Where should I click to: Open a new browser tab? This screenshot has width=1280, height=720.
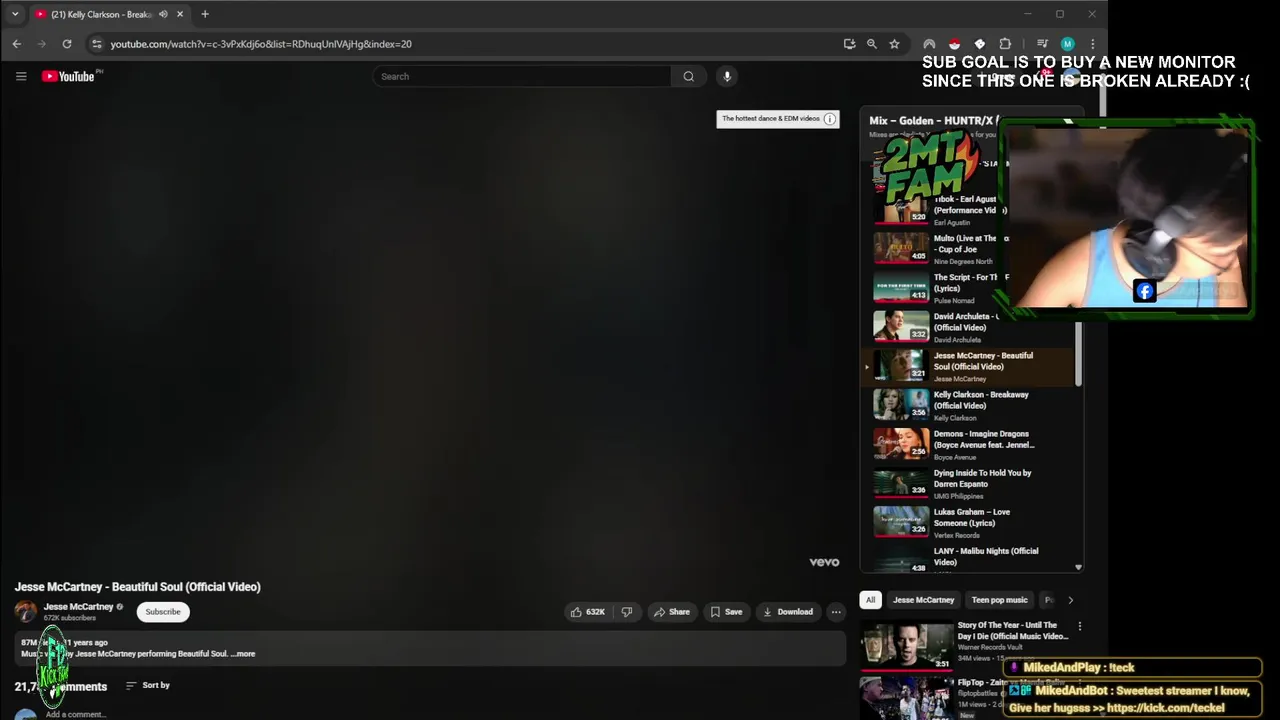(205, 14)
